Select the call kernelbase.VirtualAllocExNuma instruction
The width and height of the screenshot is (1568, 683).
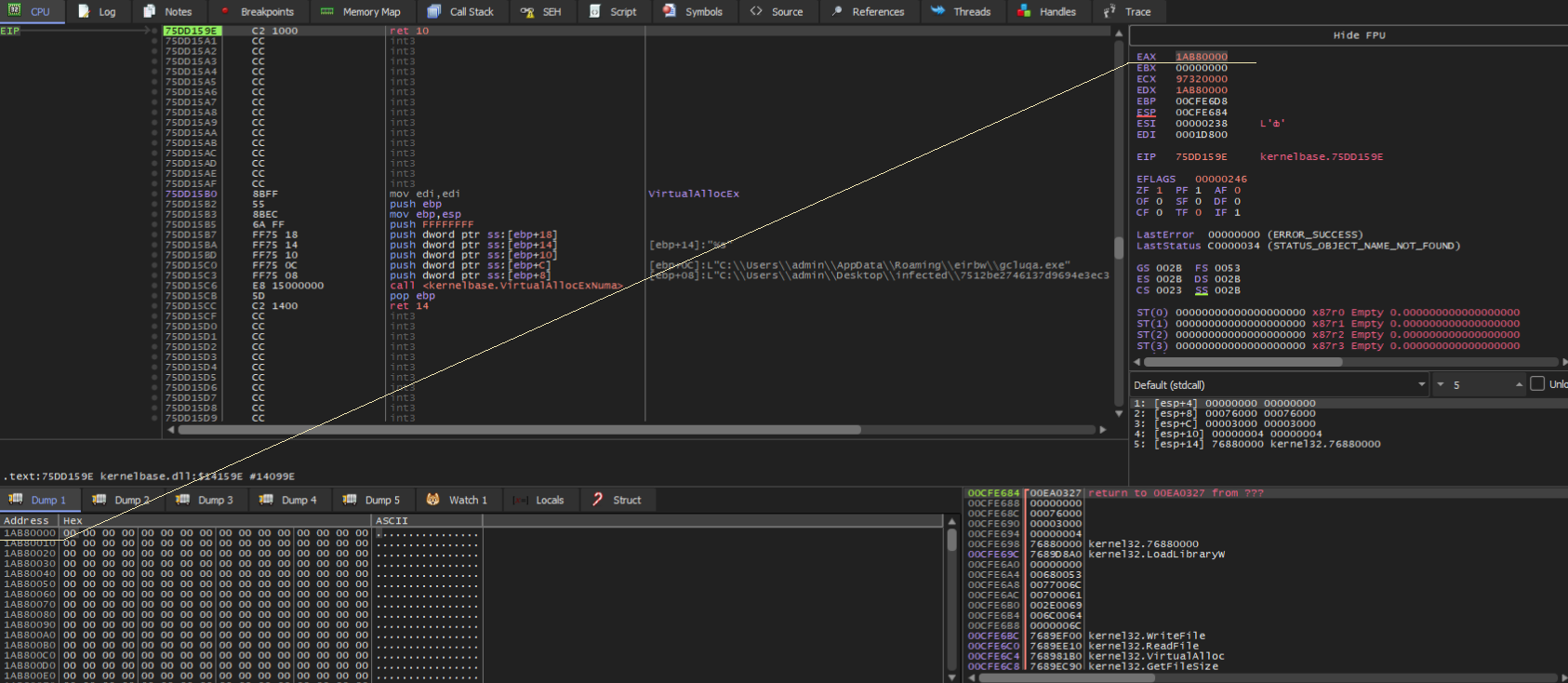(506, 286)
